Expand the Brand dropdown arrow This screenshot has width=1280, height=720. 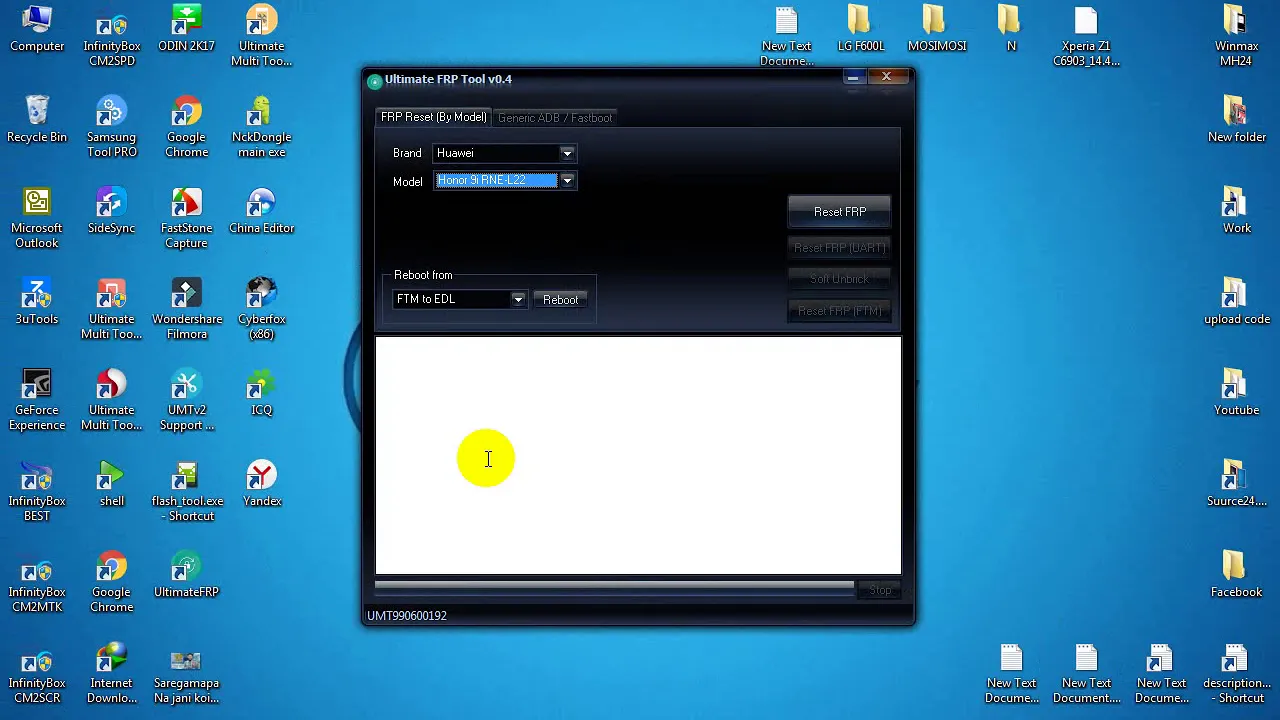[567, 153]
